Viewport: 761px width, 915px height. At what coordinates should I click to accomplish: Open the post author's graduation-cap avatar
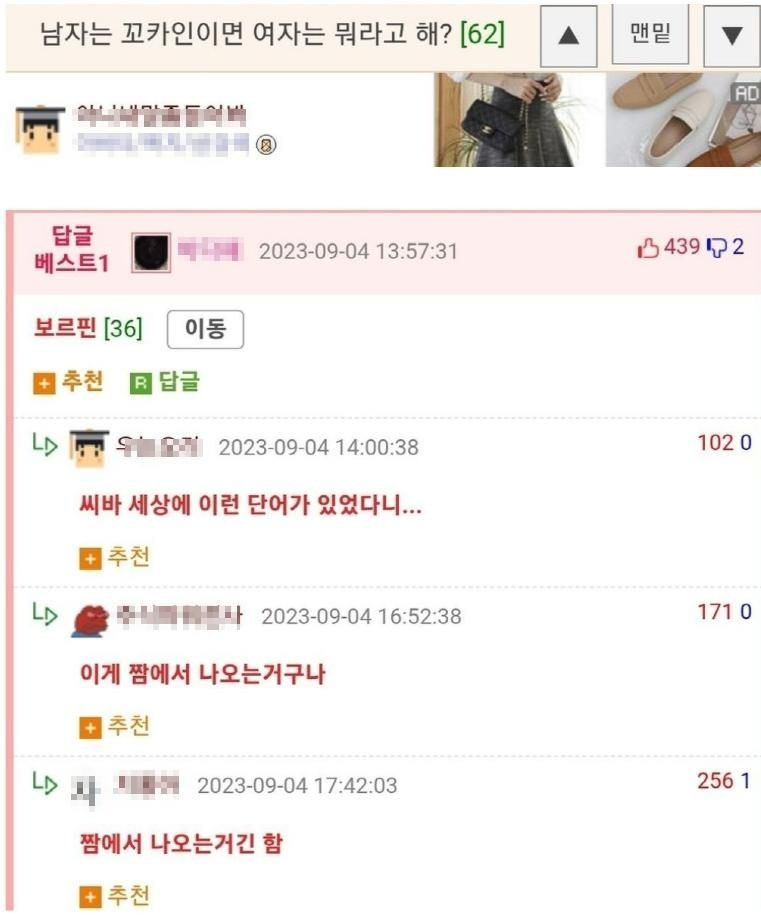tap(40, 130)
